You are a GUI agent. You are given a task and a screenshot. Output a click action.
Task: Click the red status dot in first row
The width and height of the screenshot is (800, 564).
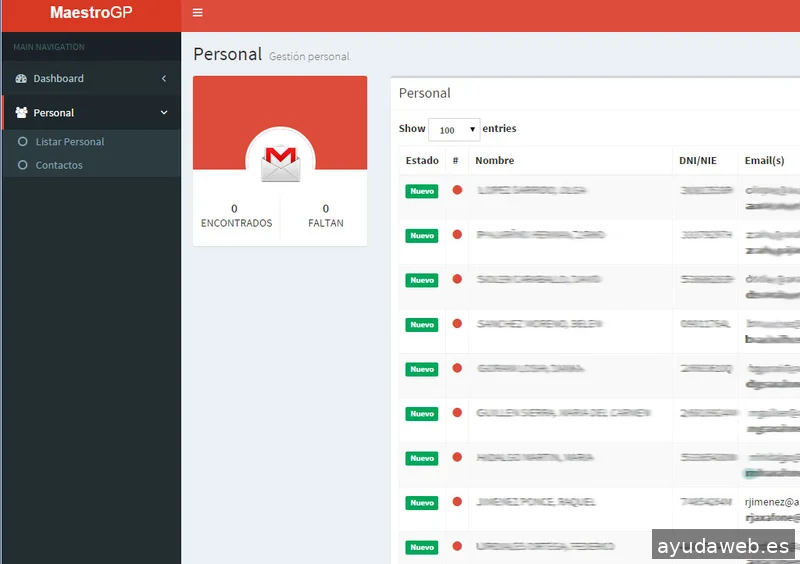click(457, 190)
